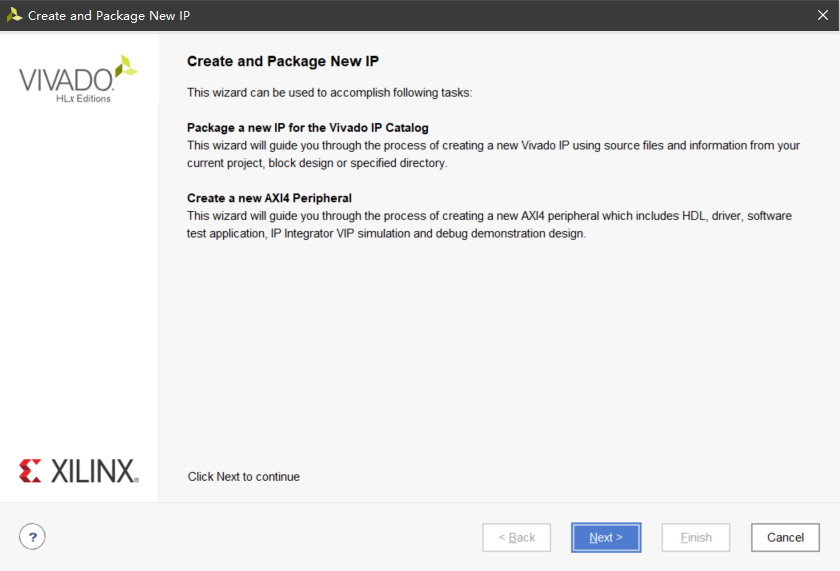Image resolution: width=840 pixels, height=571 pixels.
Task: Select the Create a new AXI4 Peripheral heading
Action: (269, 198)
